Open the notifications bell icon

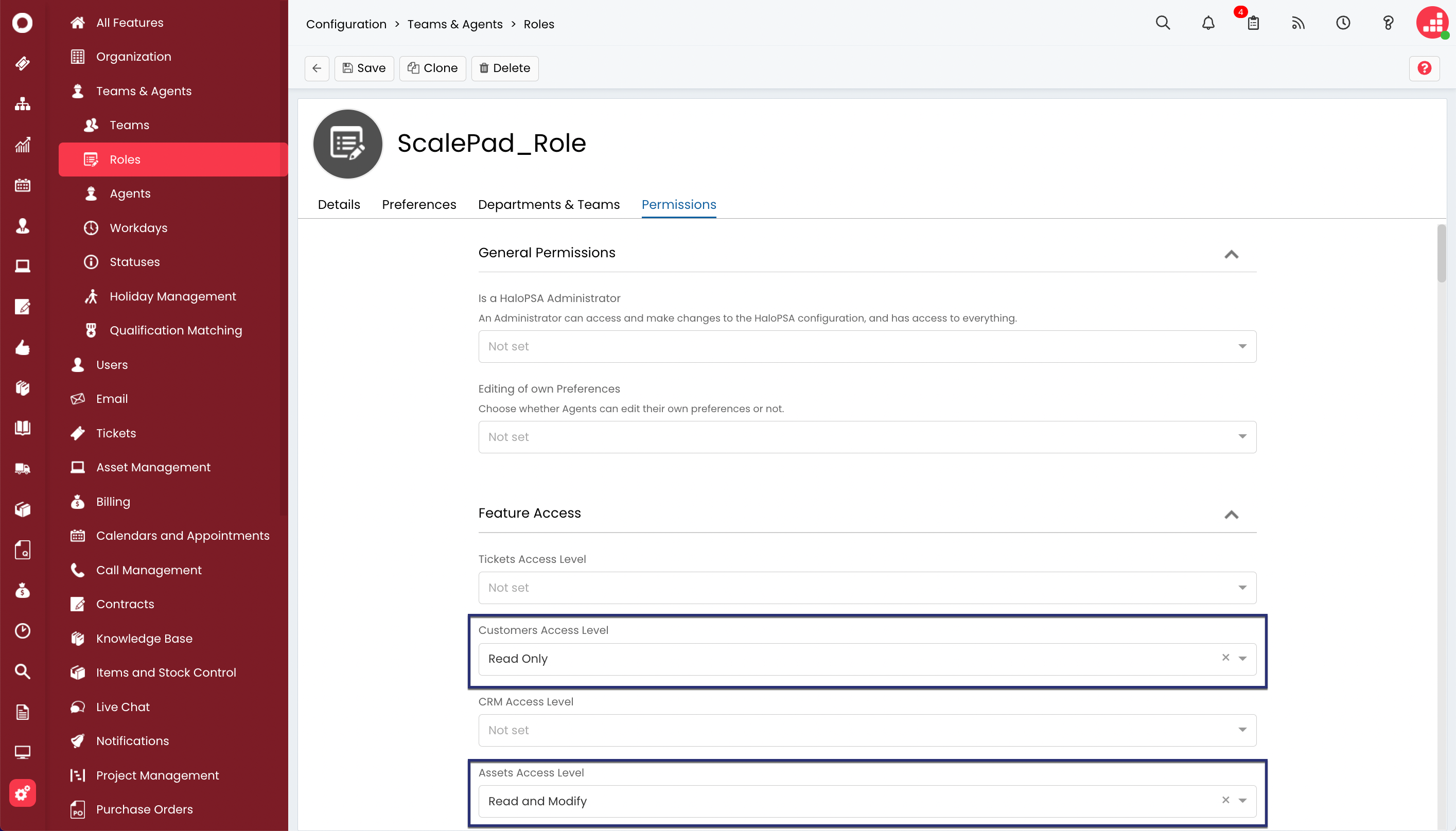pos(1208,23)
